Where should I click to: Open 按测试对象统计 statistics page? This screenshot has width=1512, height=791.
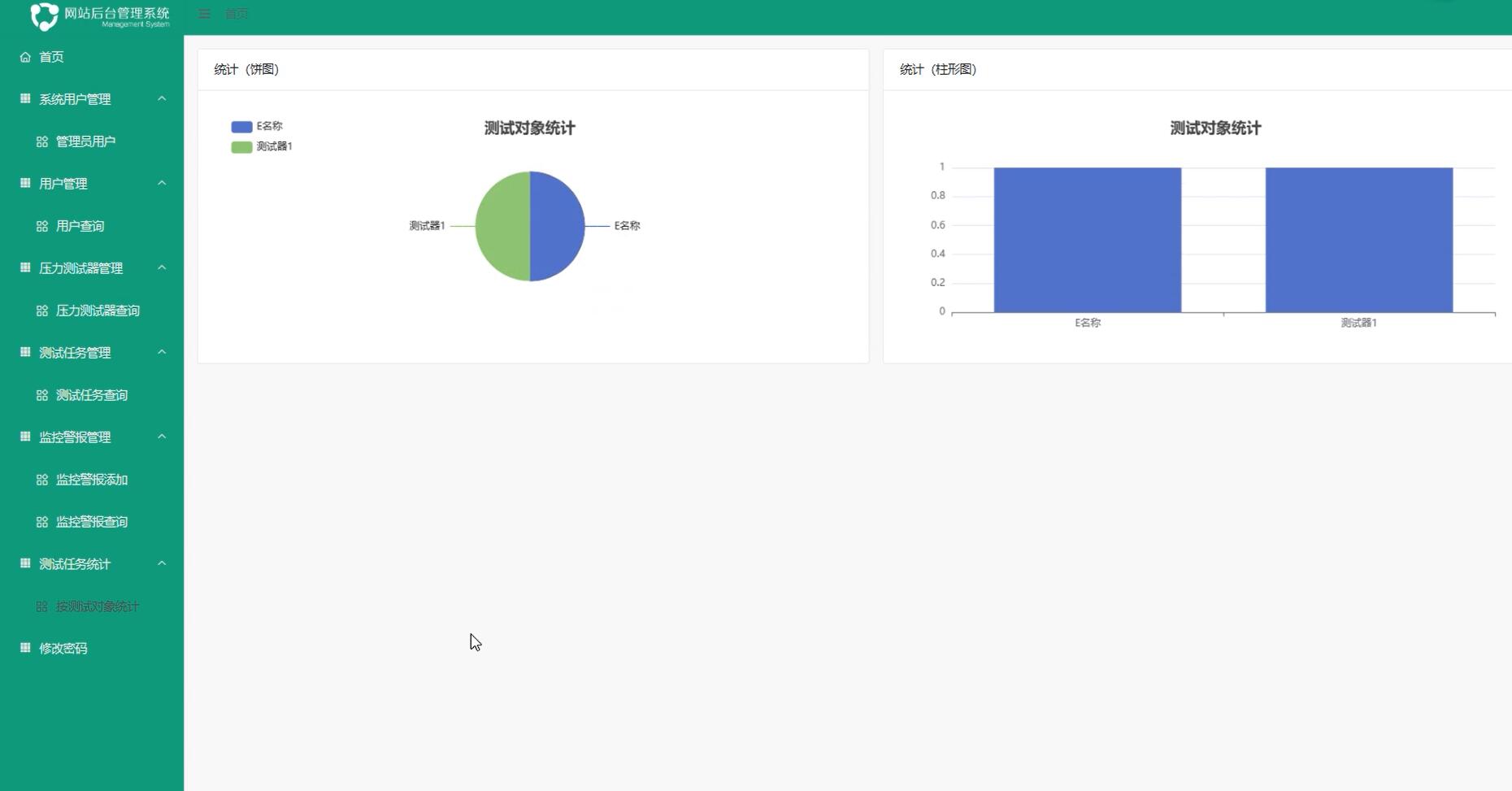[x=97, y=606]
